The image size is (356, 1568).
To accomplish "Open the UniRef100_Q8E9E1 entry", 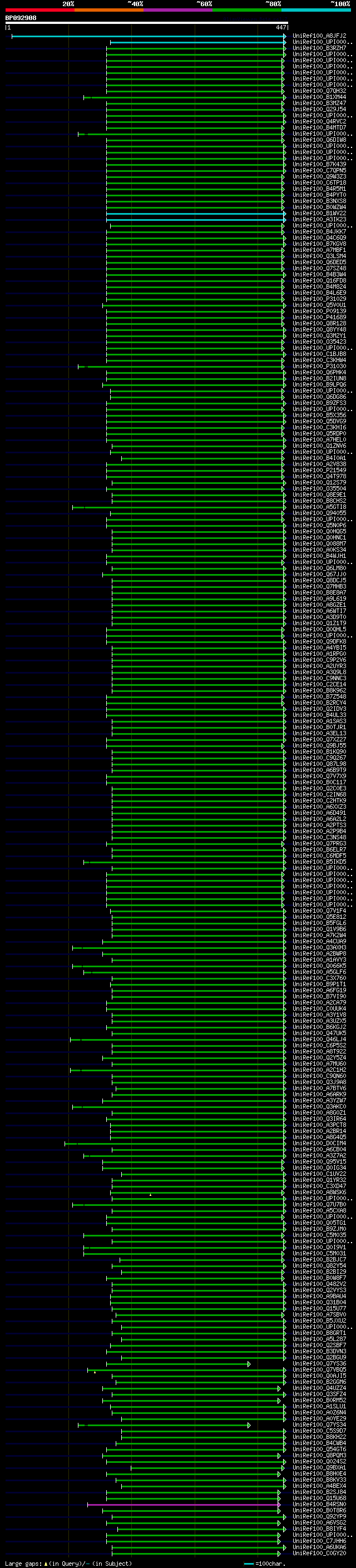I will (x=319, y=495).
